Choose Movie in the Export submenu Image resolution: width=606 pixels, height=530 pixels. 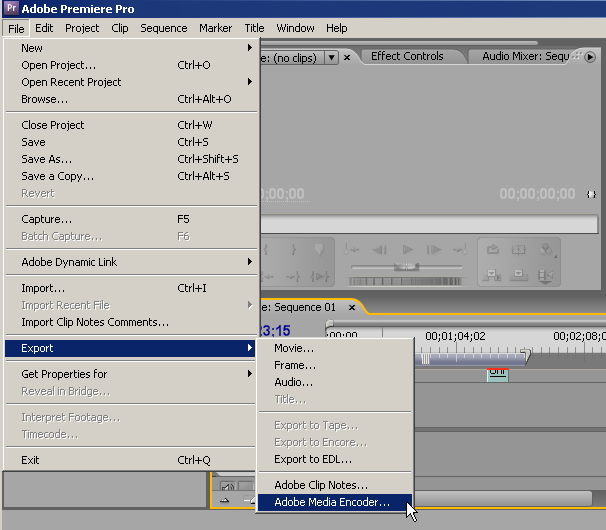tap(335, 348)
